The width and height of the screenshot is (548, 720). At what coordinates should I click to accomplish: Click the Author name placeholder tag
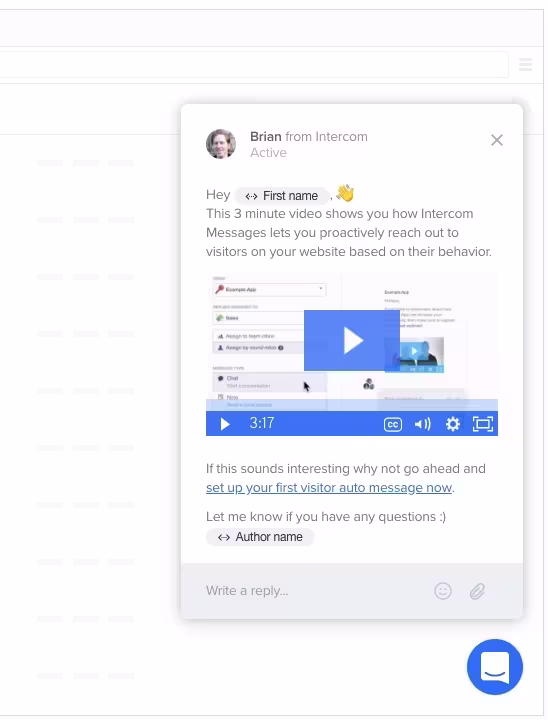coord(260,537)
